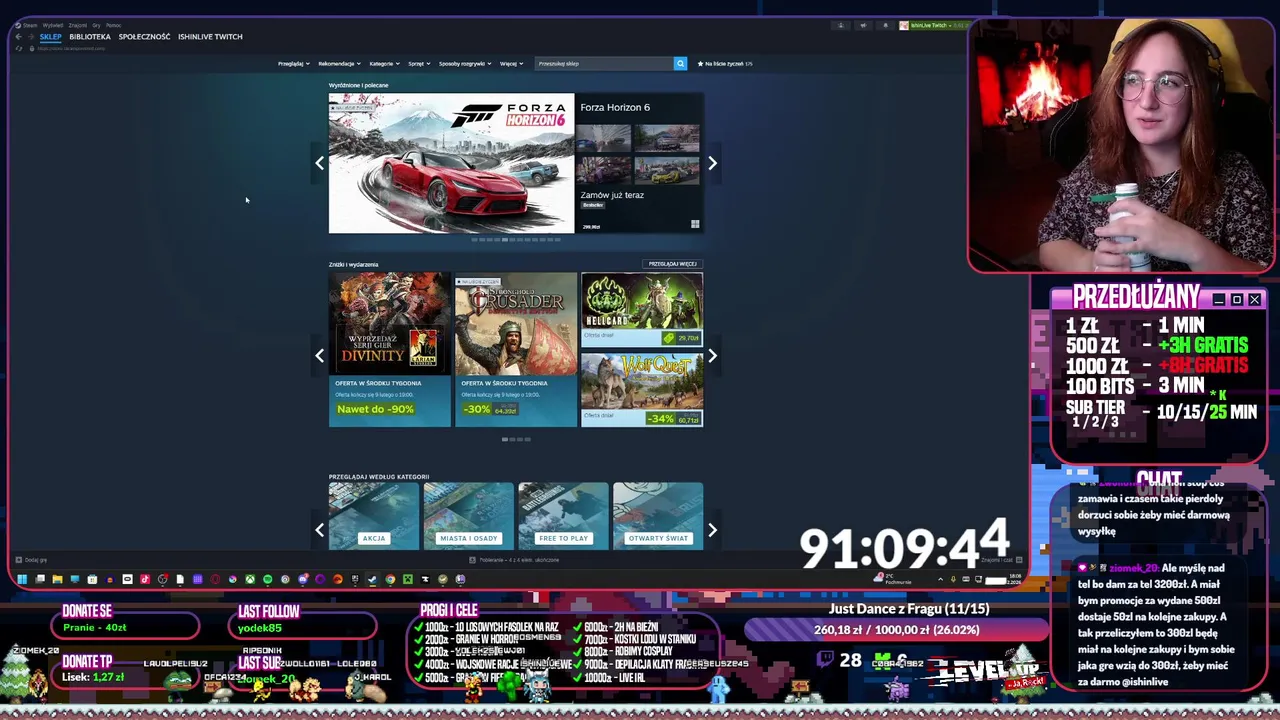Viewport: 1280px width, 720px height.
Task: Advance the discounts carousel with right arrow
Action: pyautogui.click(x=712, y=355)
